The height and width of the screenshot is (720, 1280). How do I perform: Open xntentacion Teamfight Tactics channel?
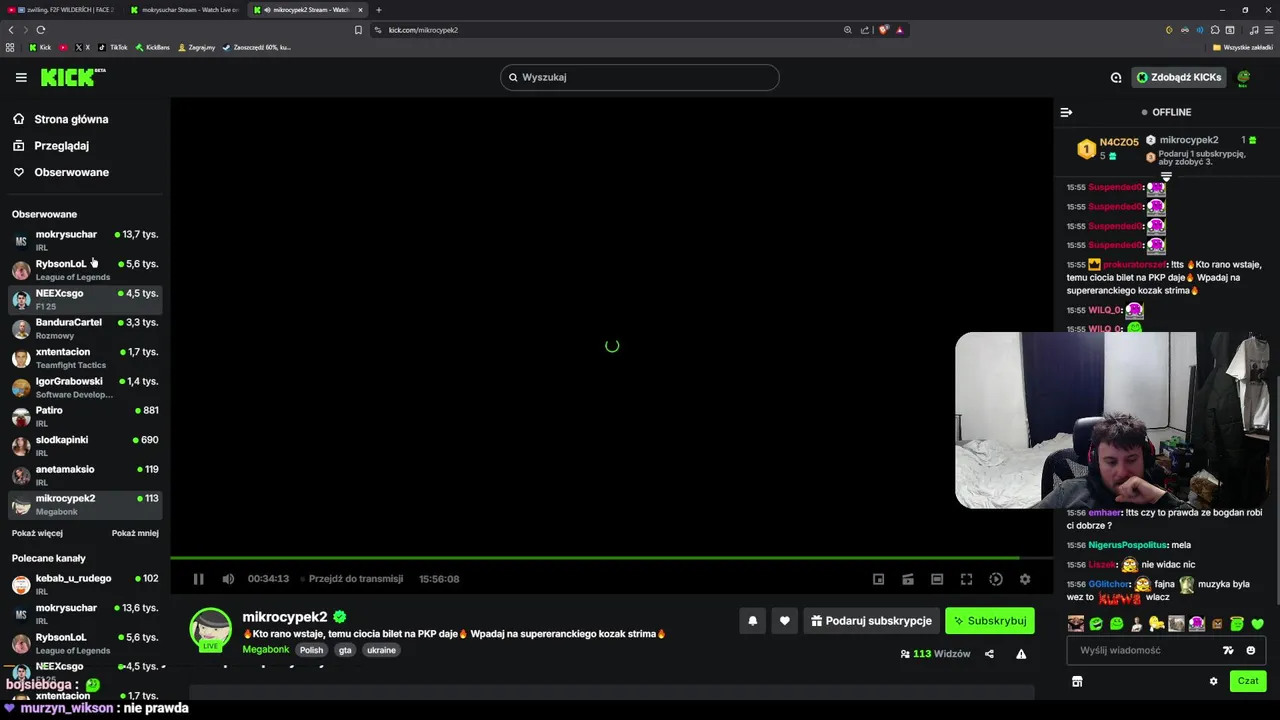(85, 358)
